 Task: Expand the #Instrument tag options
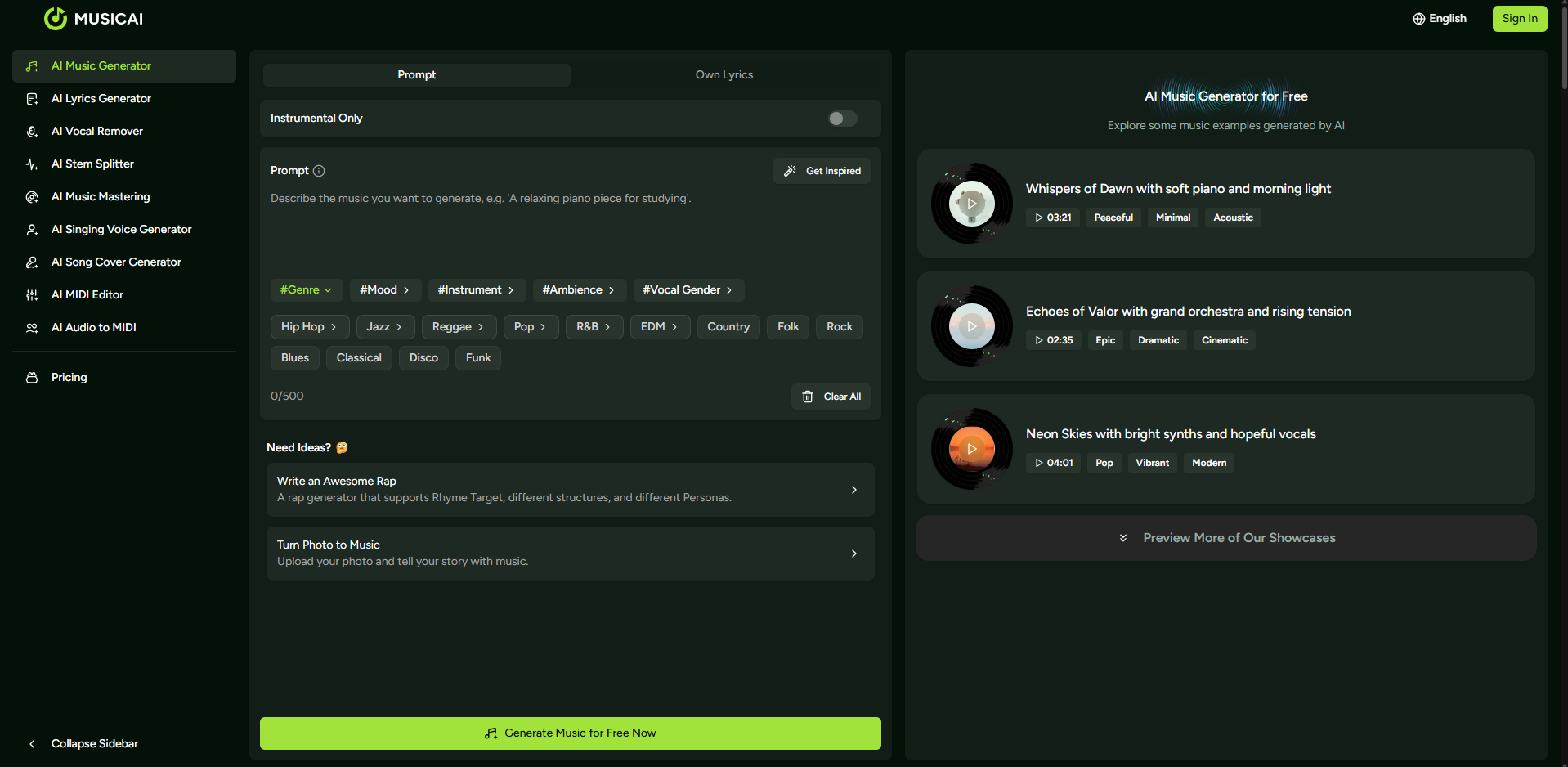point(477,289)
